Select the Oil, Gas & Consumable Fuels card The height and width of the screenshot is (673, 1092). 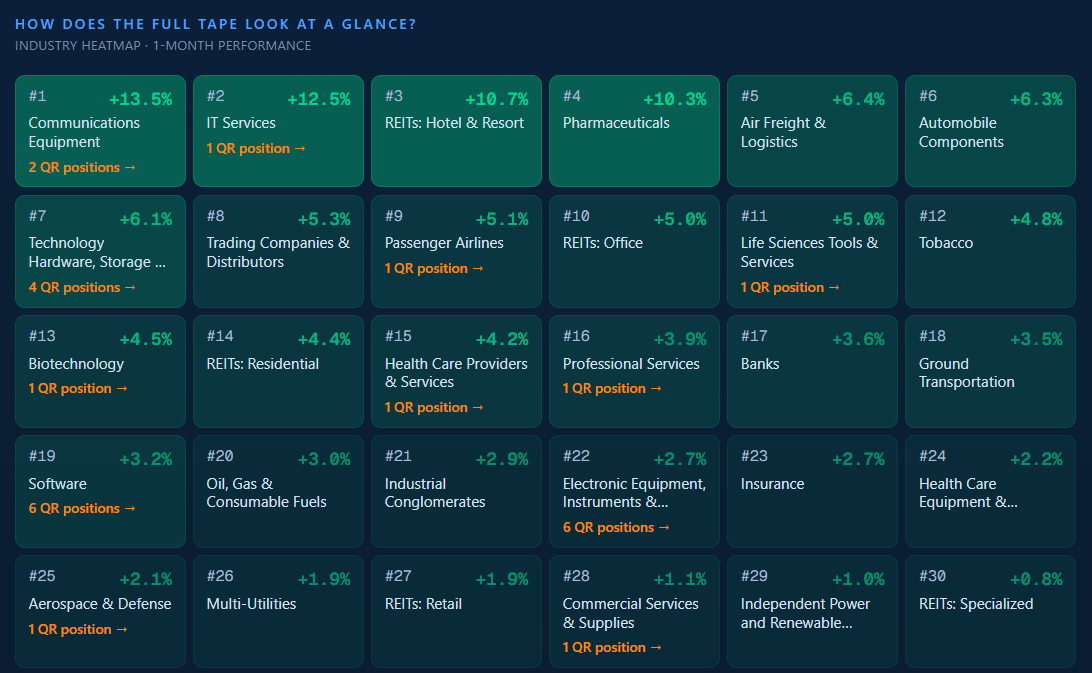pos(279,491)
